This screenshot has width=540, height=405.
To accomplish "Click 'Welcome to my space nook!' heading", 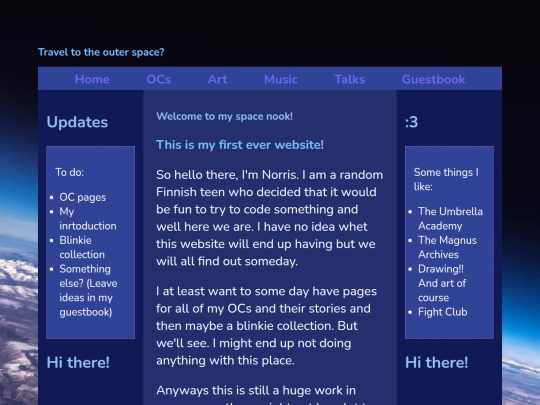I will [224, 116].
